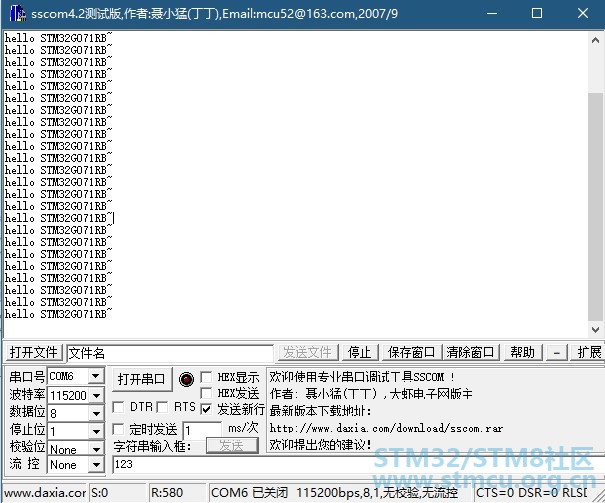Click the 字符串输入框 label

[x=152, y=446]
